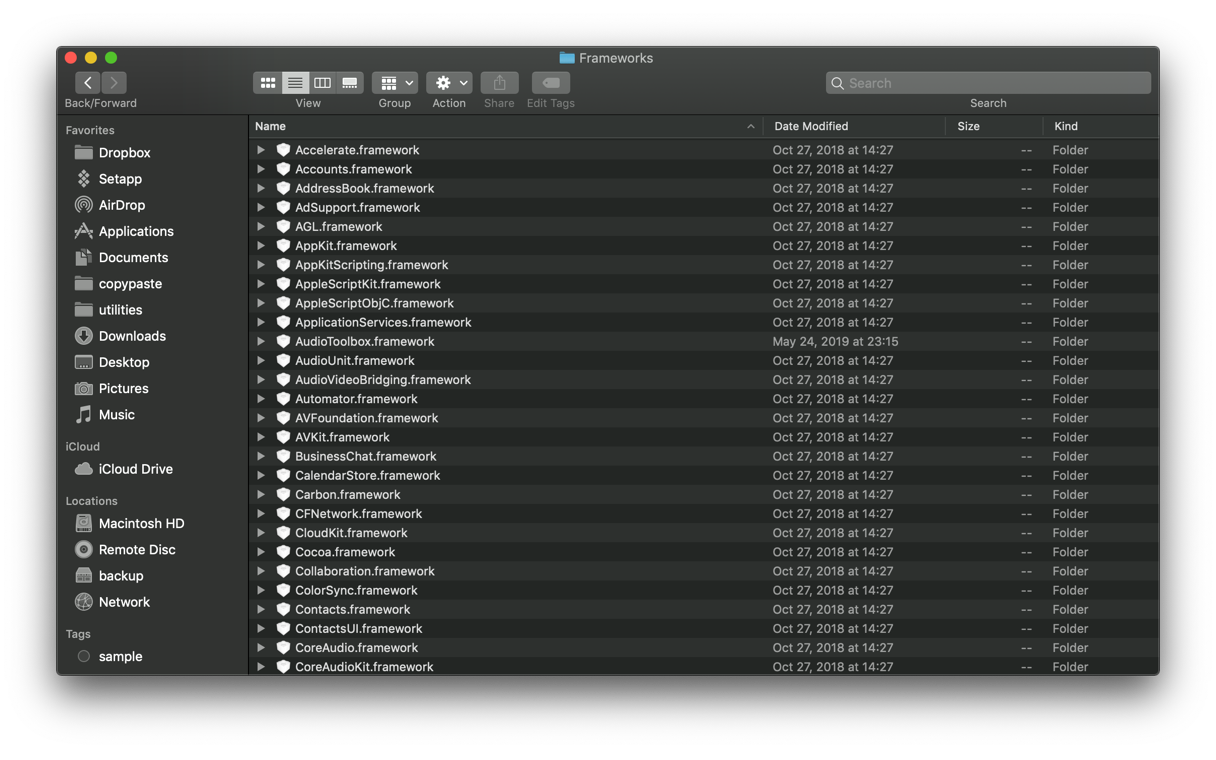Open the Group dropdown
Viewport: 1216px width, 760px height.
pyautogui.click(x=395, y=83)
